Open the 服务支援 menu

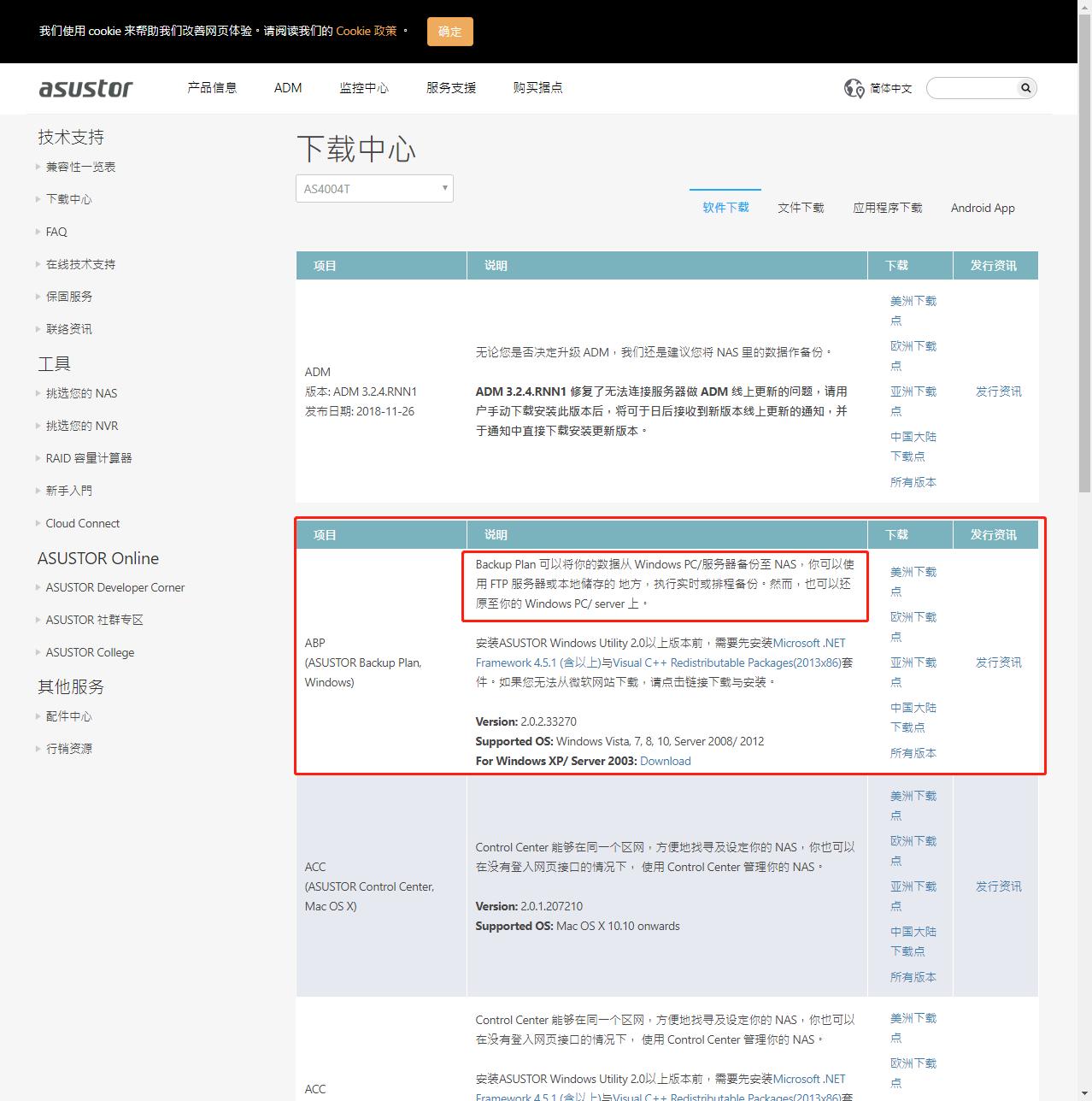click(x=450, y=87)
